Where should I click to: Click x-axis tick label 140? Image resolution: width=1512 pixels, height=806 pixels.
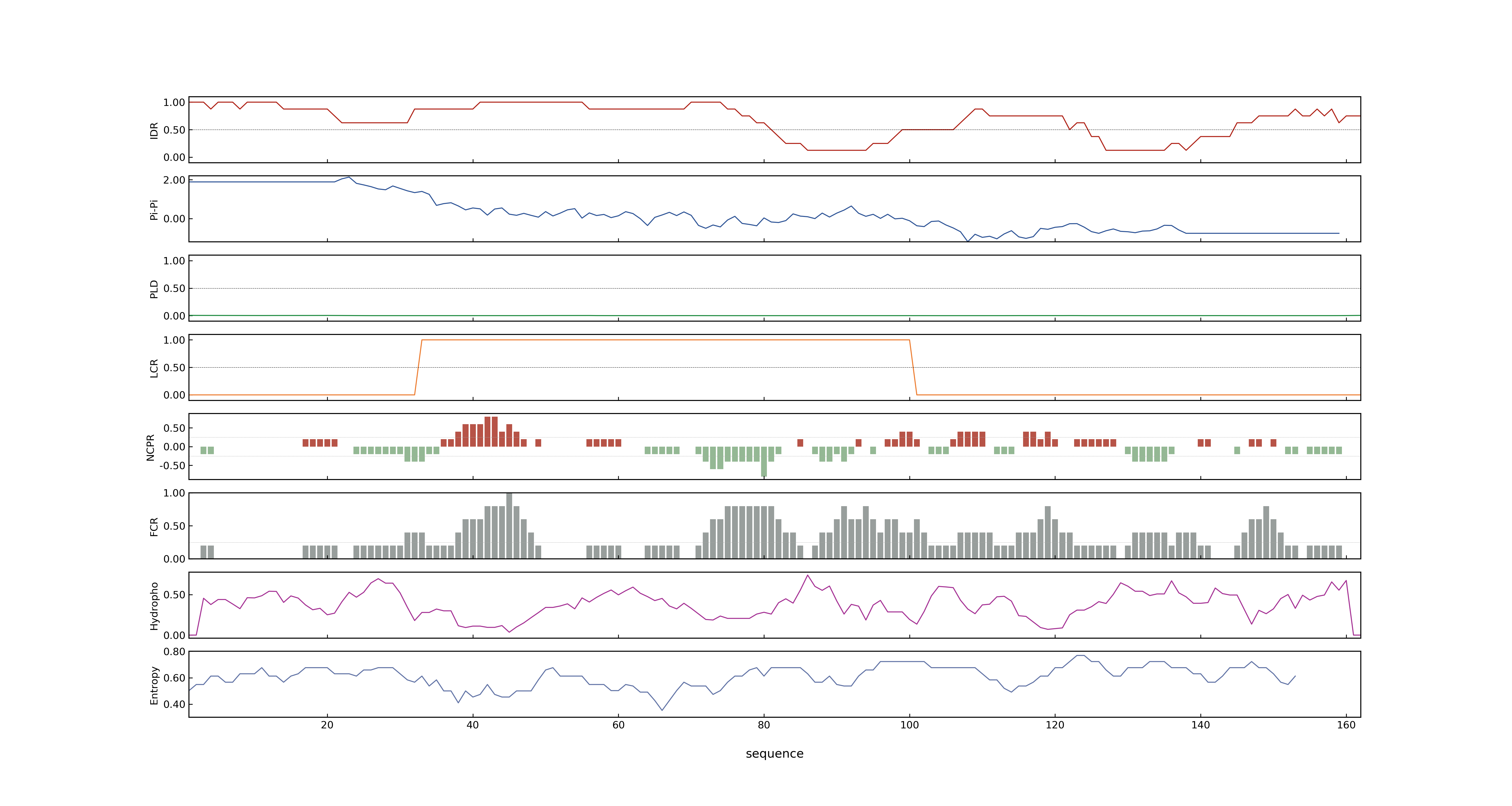pos(1200,725)
